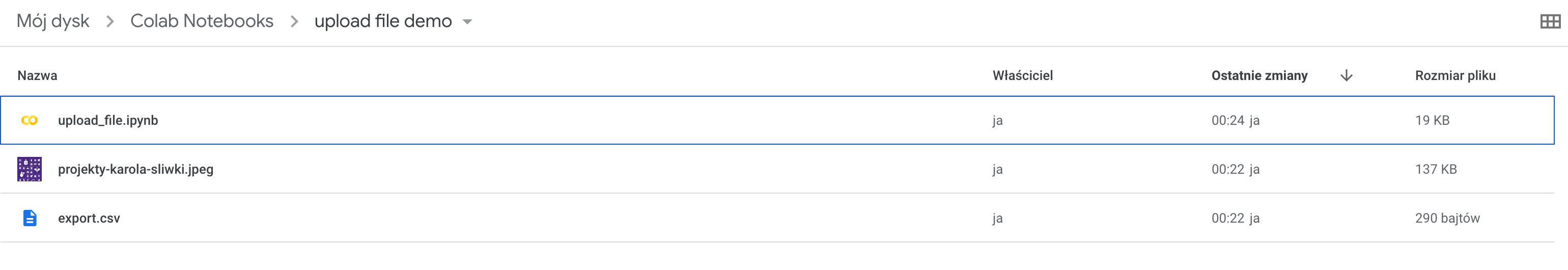The width and height of the screenshot is (1568, 270).
Task: Click the Colab notebook file icon
Action: tap(29, 121)
